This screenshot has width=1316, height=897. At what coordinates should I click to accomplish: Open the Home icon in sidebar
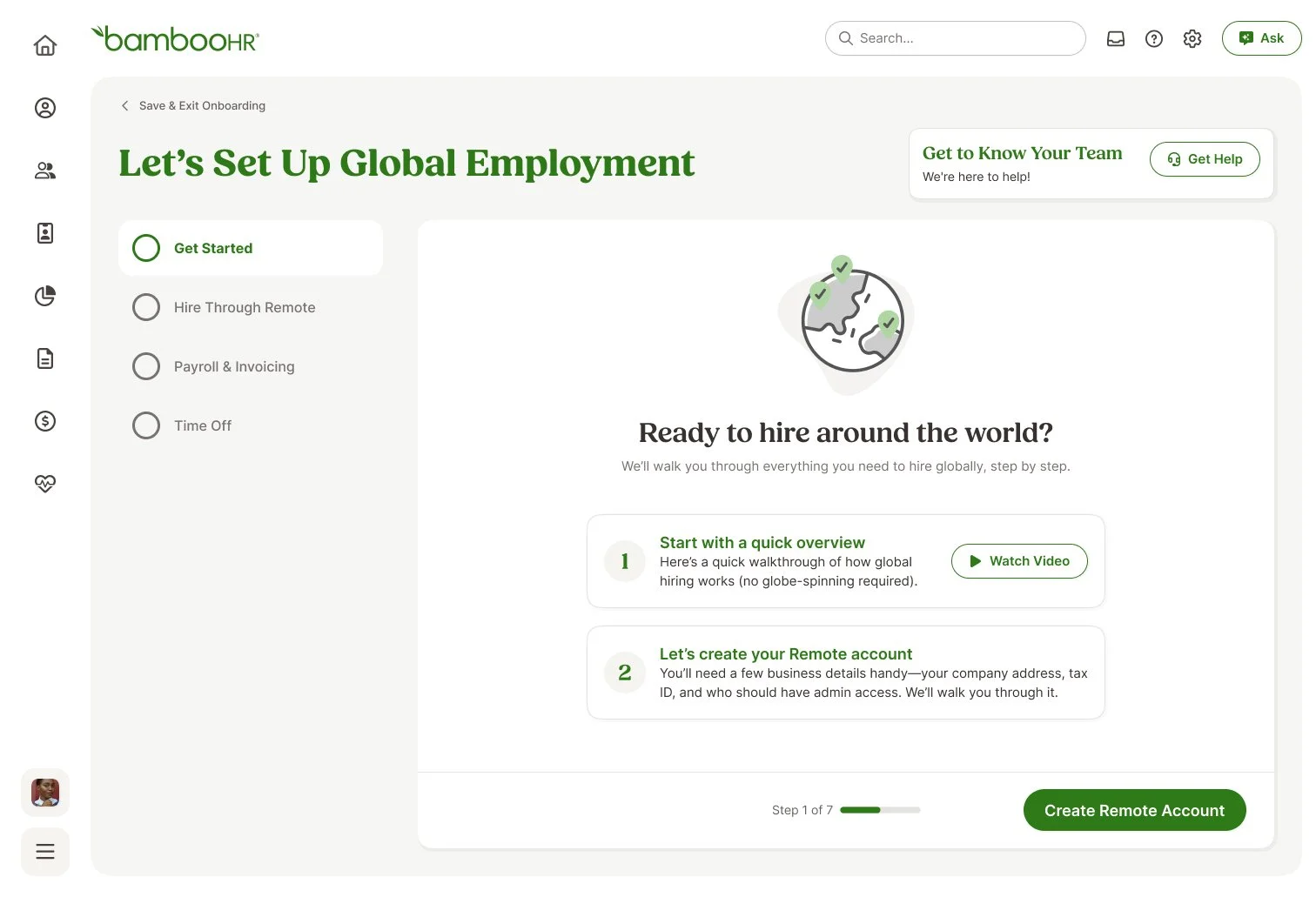[x=45, y=45]
